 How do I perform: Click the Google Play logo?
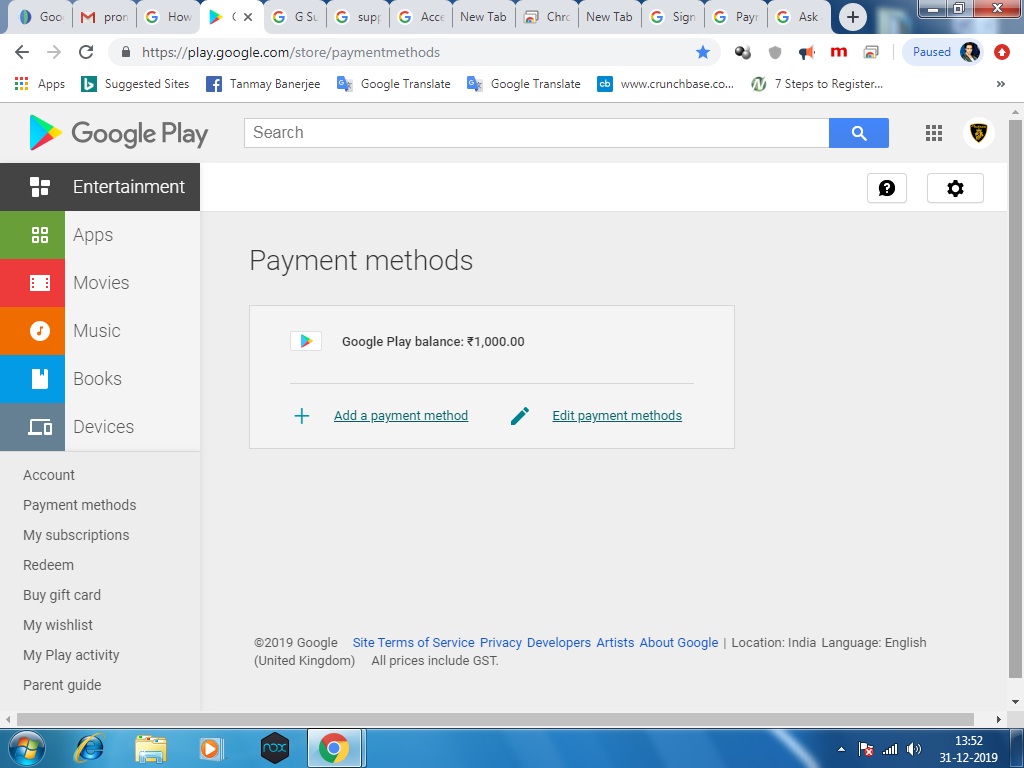click(118, 133)
